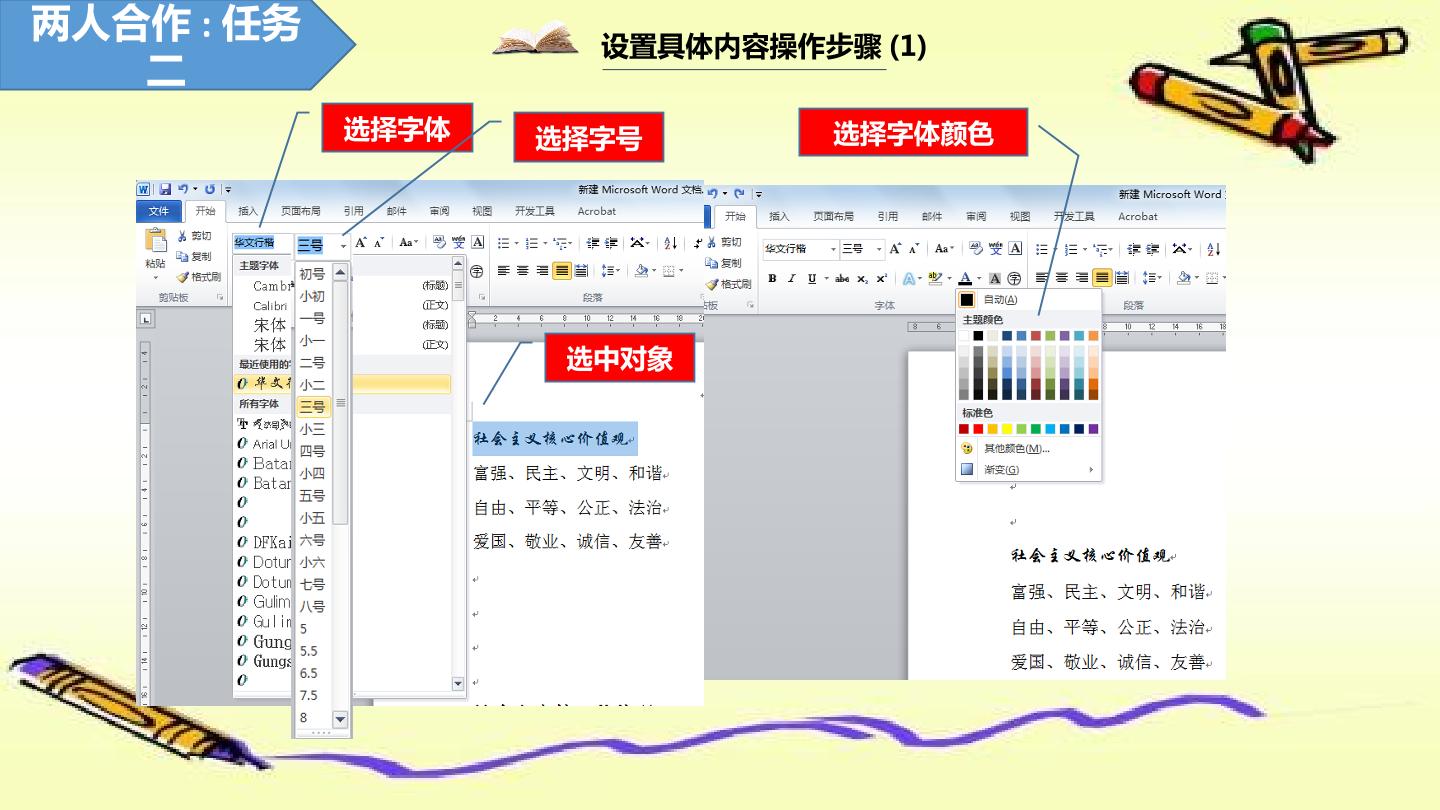
Task: Open the change case Aa dropdown beside Bold row
Action: coord(944,249)
